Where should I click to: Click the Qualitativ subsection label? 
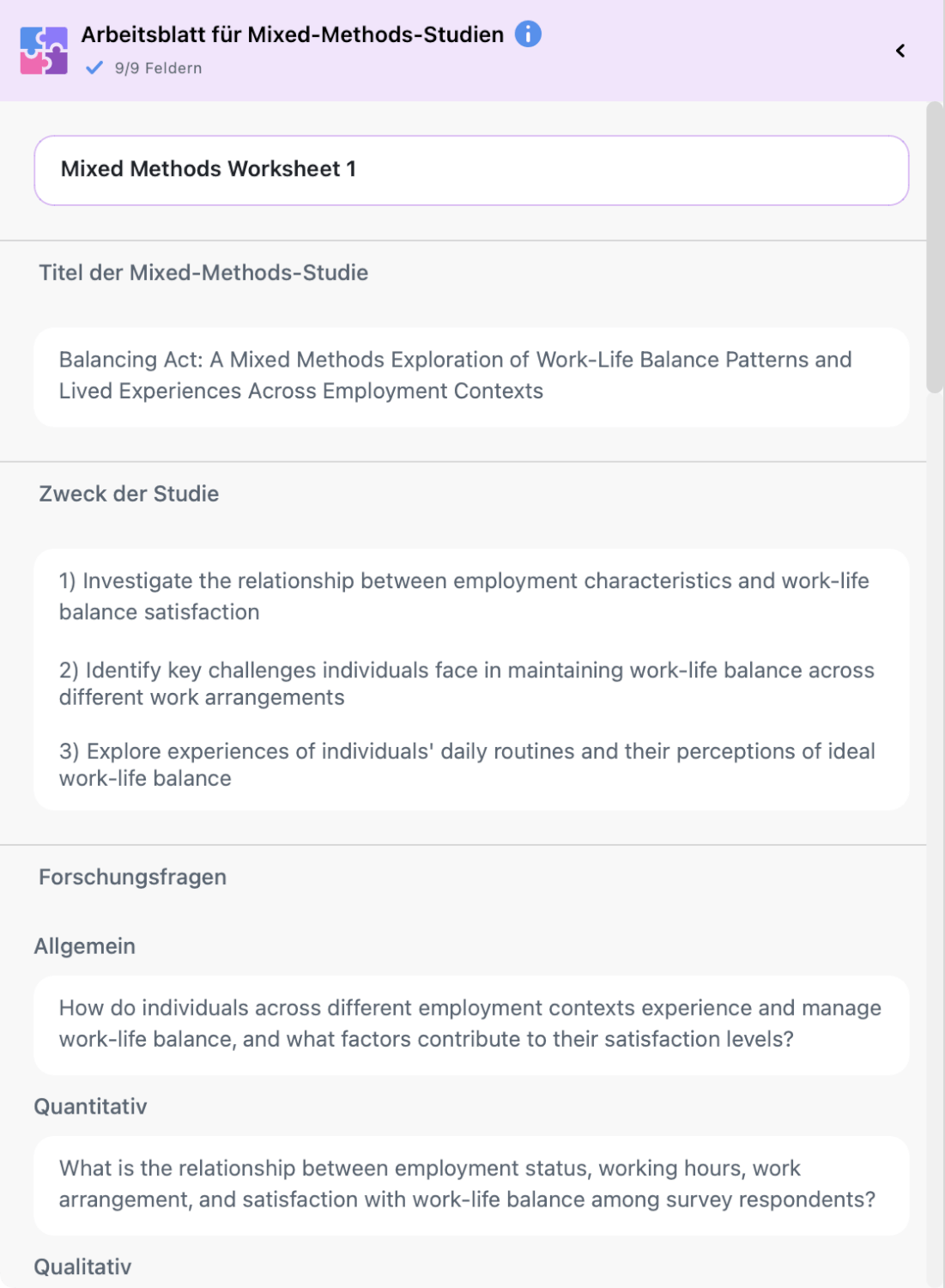click(x=82, y=1266)
